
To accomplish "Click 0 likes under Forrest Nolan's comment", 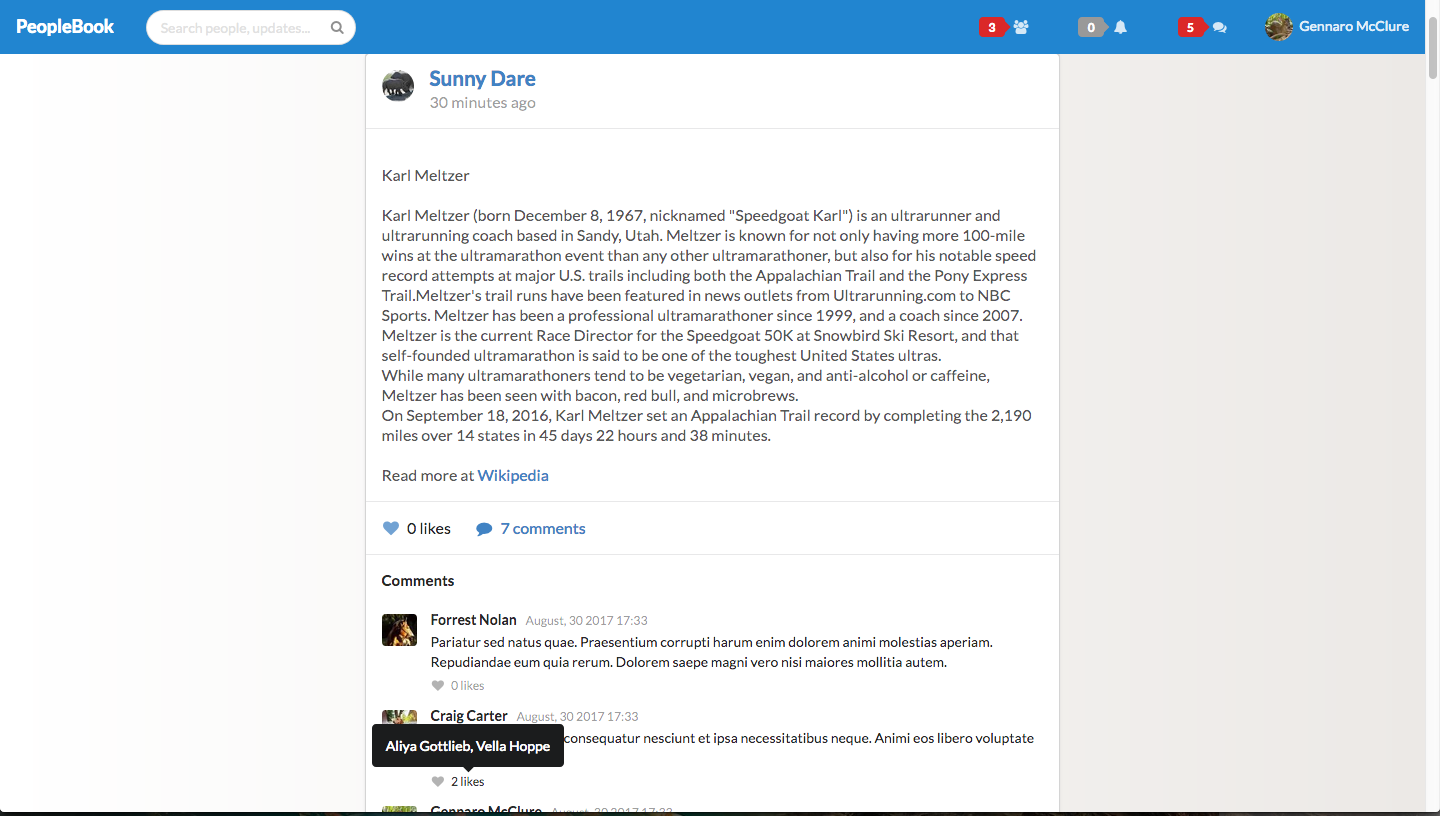I will (467, 686).
